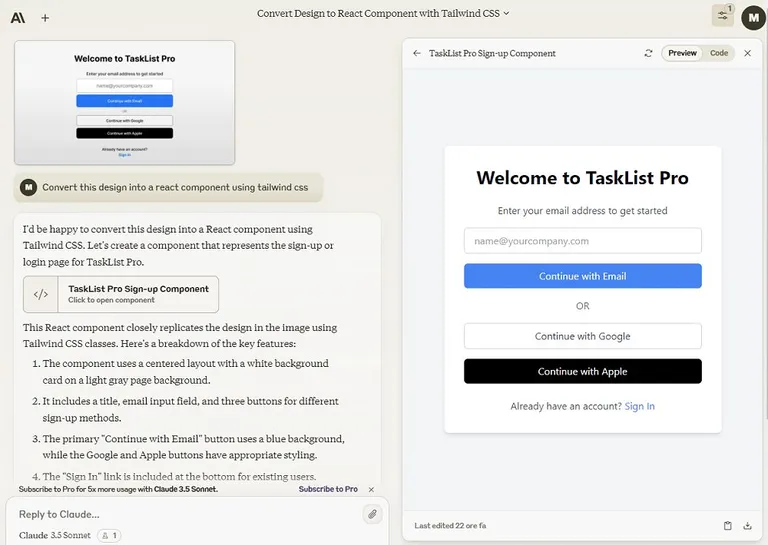Click Continue with Google button

point(582,336)
